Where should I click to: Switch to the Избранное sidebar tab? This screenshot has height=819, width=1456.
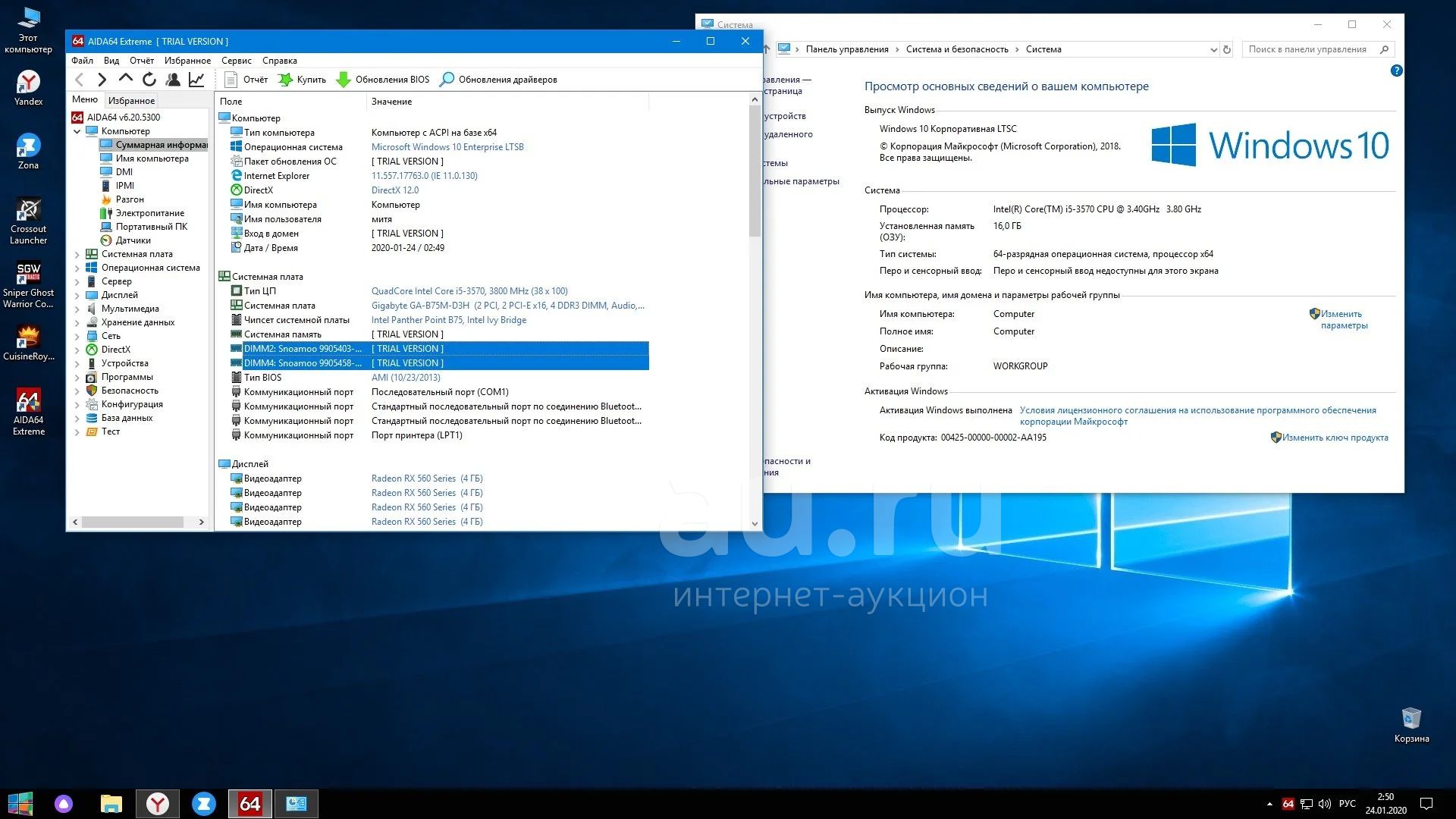click(x=131, y=100)
